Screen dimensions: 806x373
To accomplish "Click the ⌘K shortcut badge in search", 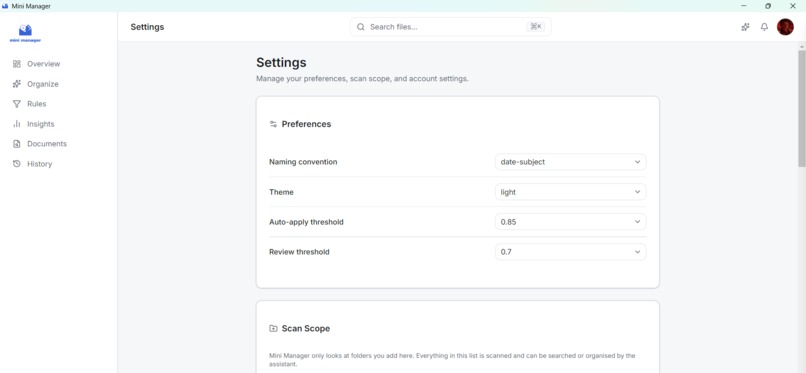I will [536, 27].
